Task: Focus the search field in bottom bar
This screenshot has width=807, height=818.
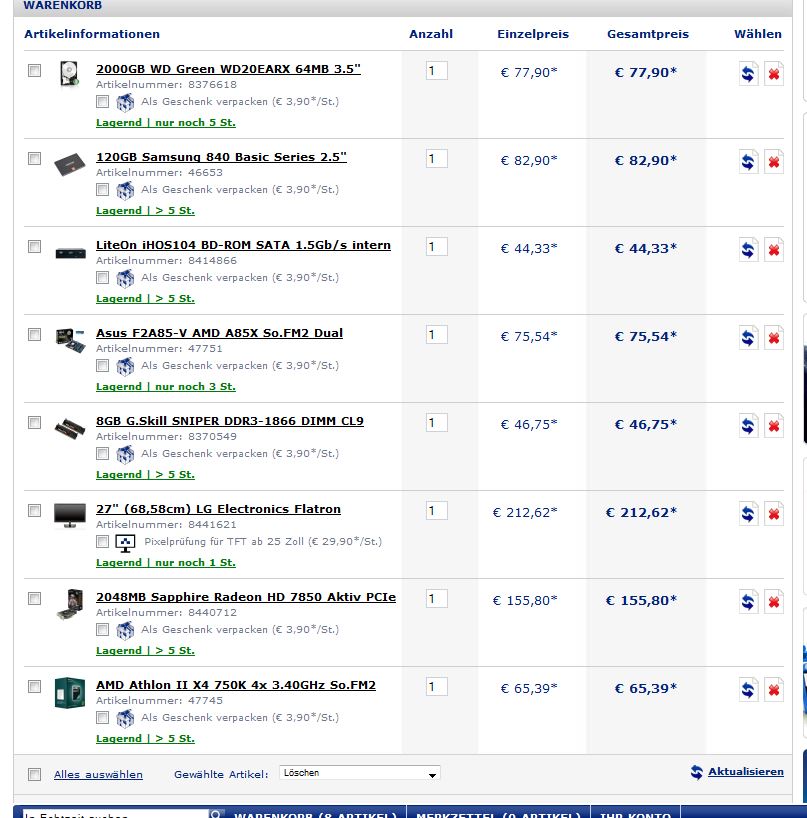Action: (115, 814)
